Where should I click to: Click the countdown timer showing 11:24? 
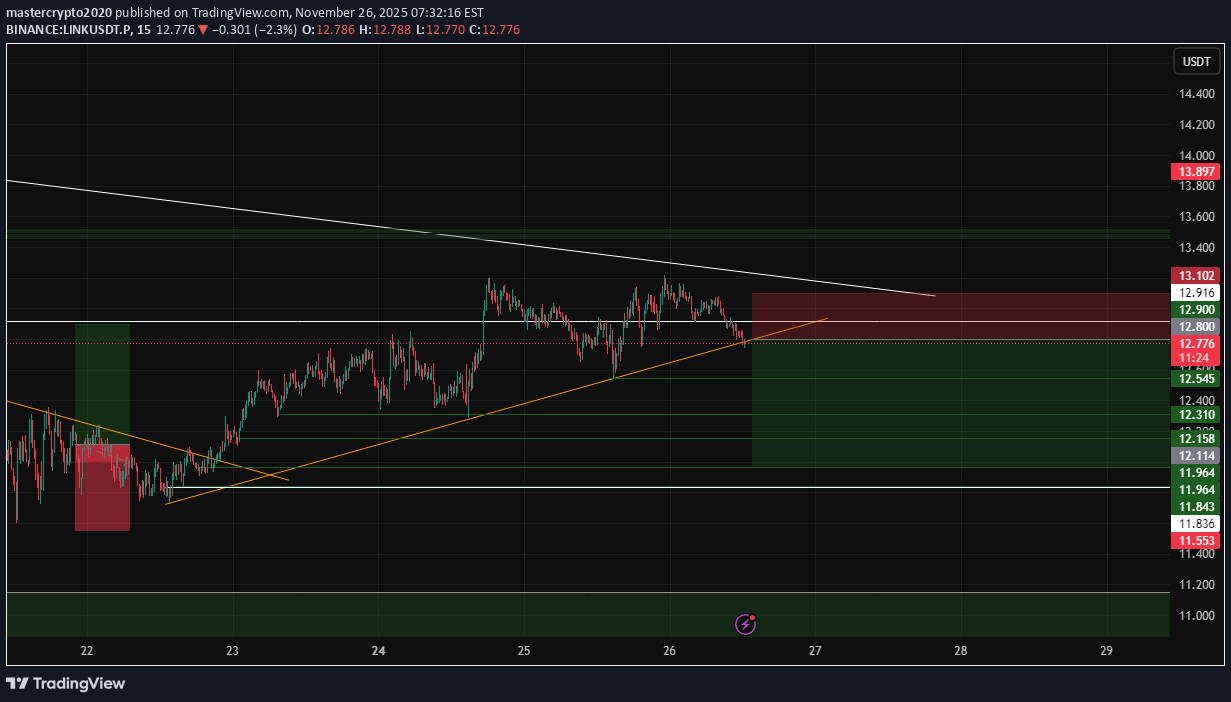pos(1196,357)
